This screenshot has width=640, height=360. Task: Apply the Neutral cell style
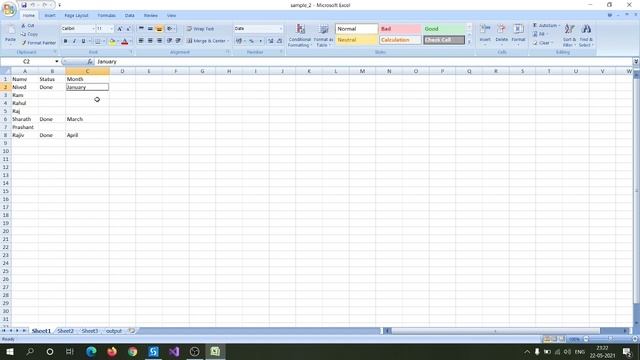click(x=356, y=40)
